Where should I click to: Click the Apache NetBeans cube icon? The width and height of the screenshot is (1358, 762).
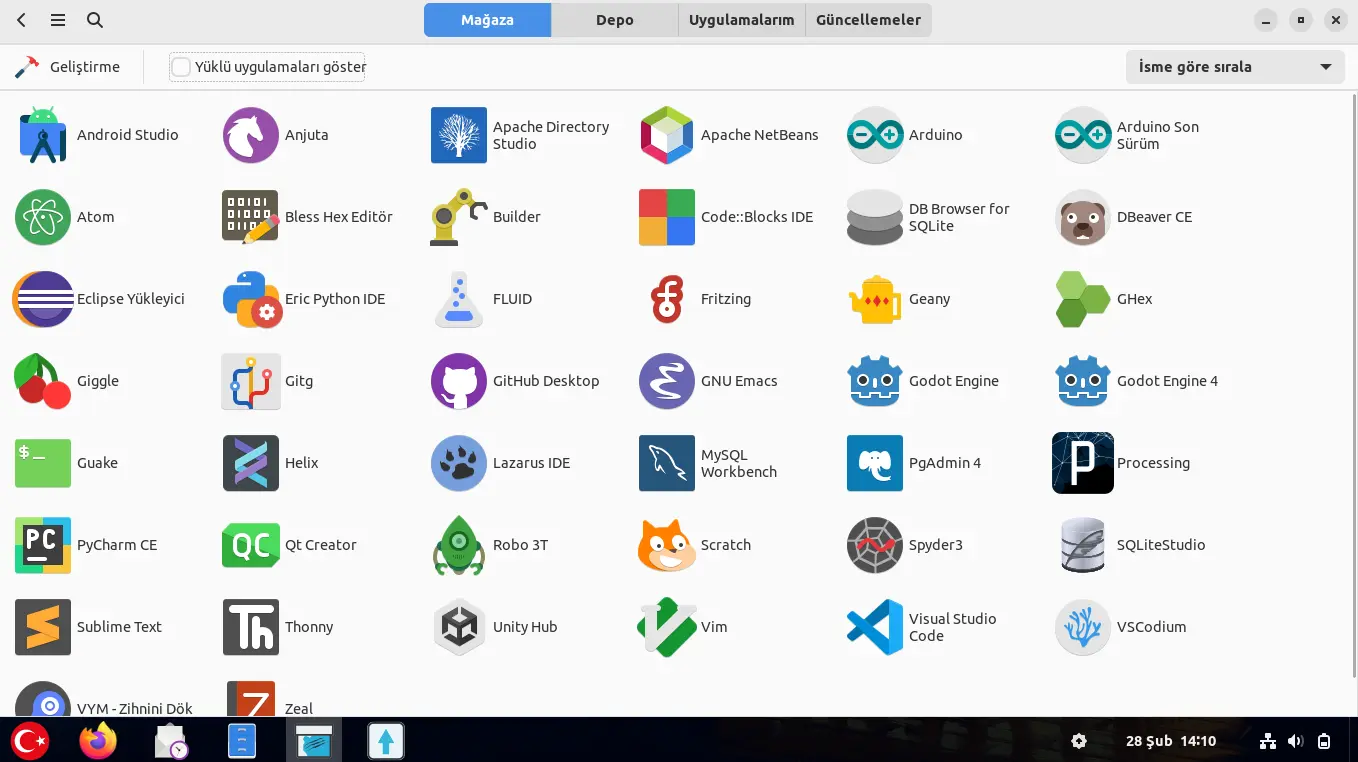(667, 135)
